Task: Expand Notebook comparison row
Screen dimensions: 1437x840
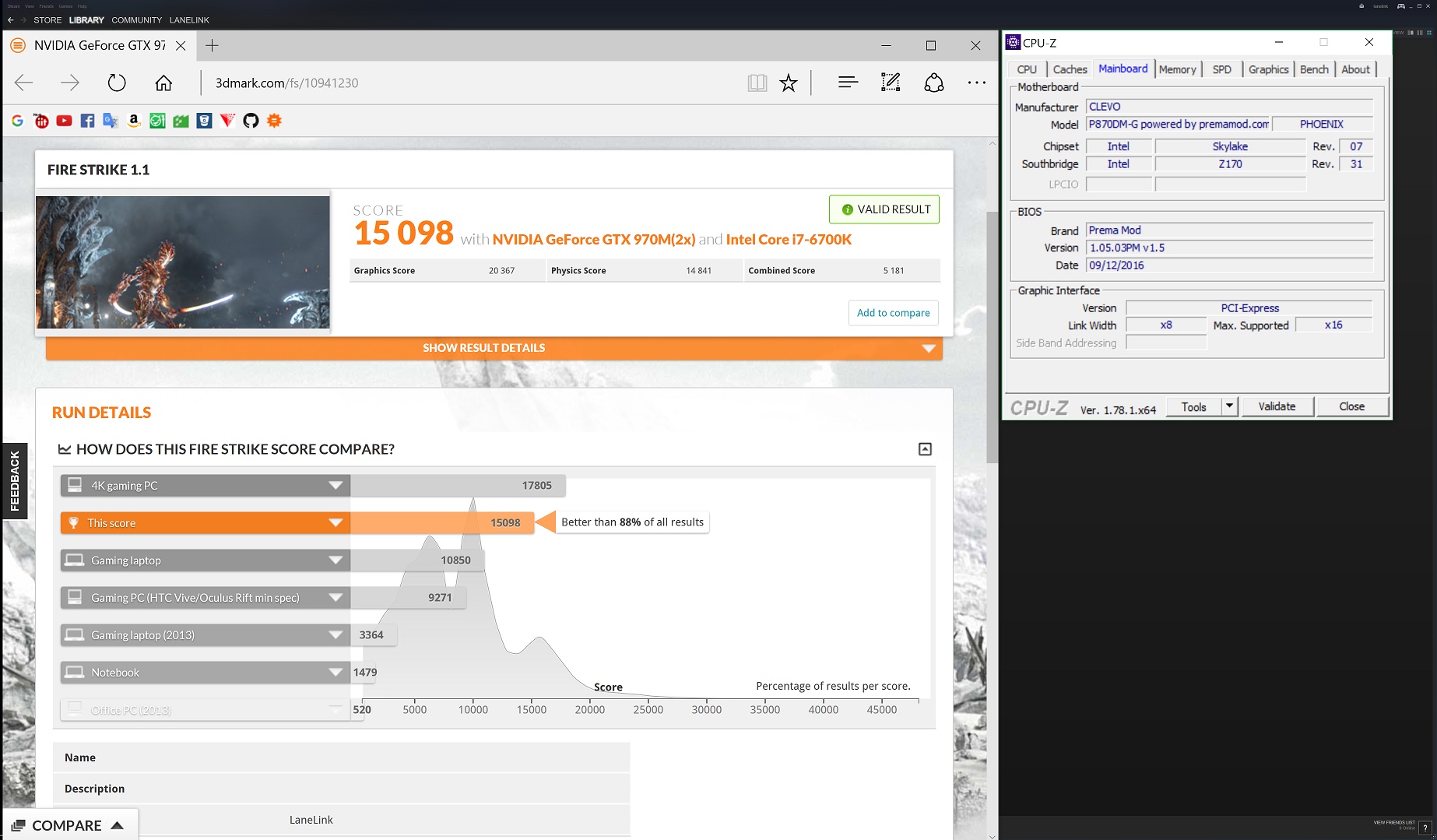Action: 336,672
